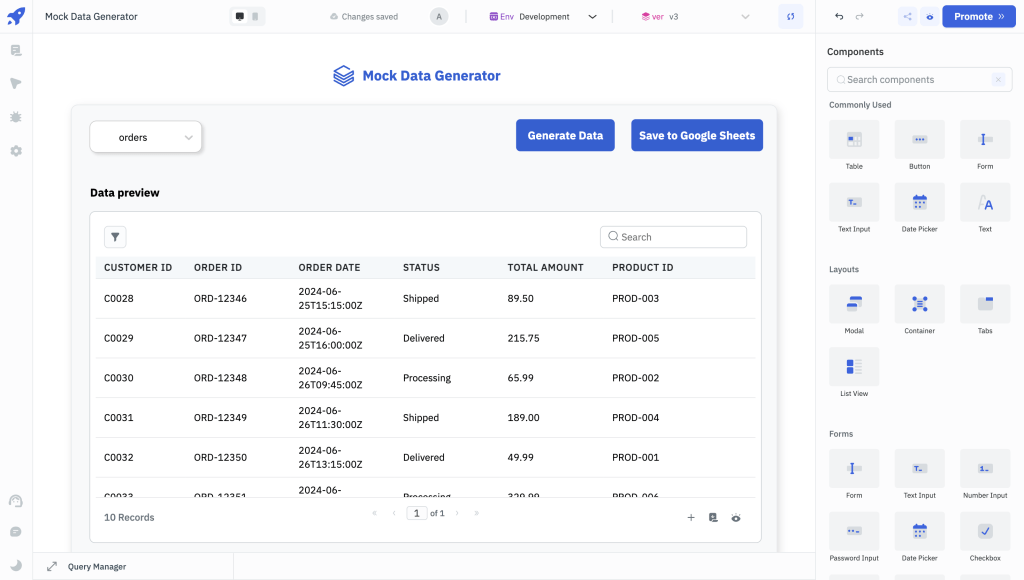
Task: Open the Pages panel in the left sidebar
Action: (15, 50)
